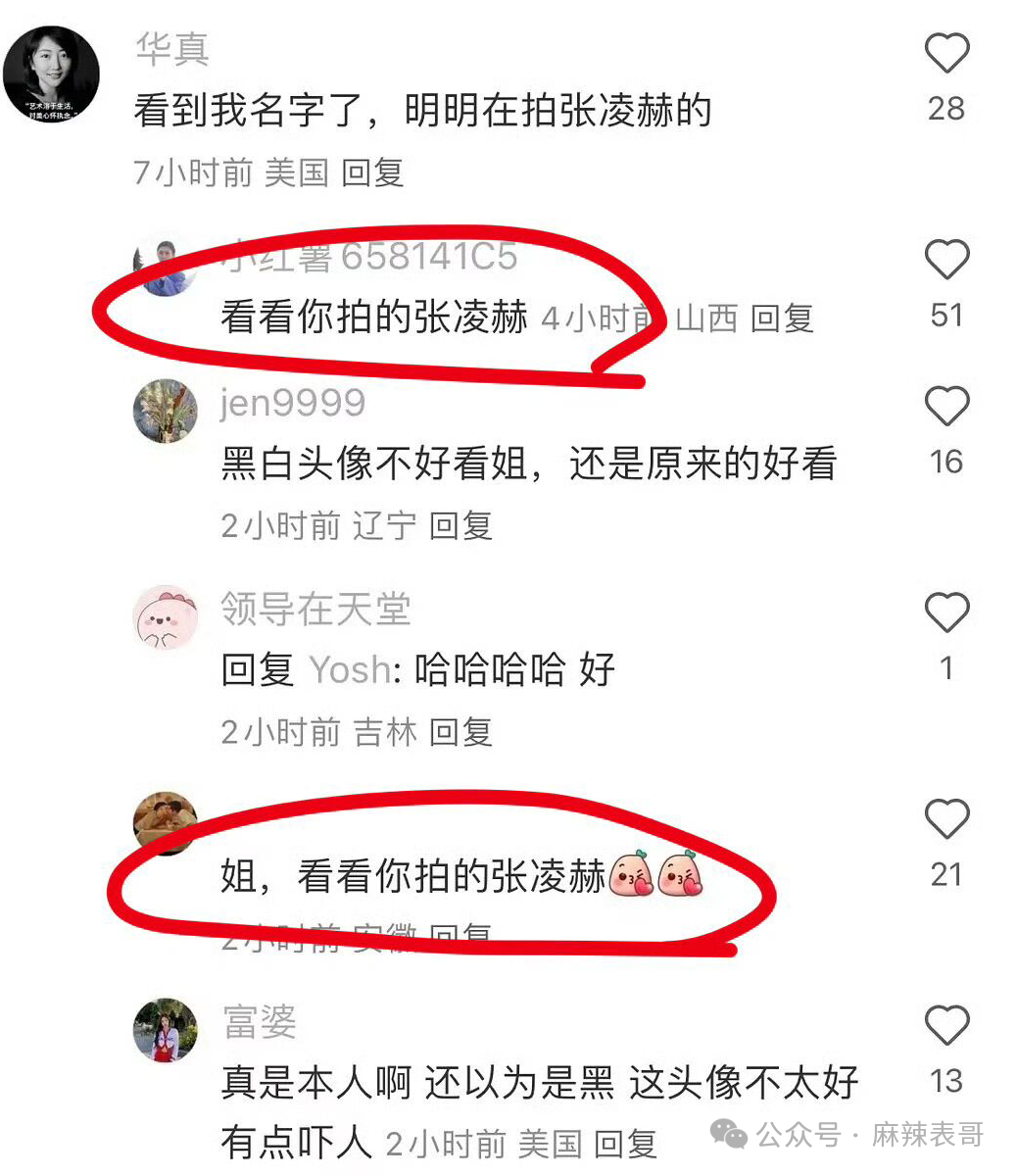This screenshot has width=1017, height=1176.
Task: Open username 领导在天堂
Action: 315,609
